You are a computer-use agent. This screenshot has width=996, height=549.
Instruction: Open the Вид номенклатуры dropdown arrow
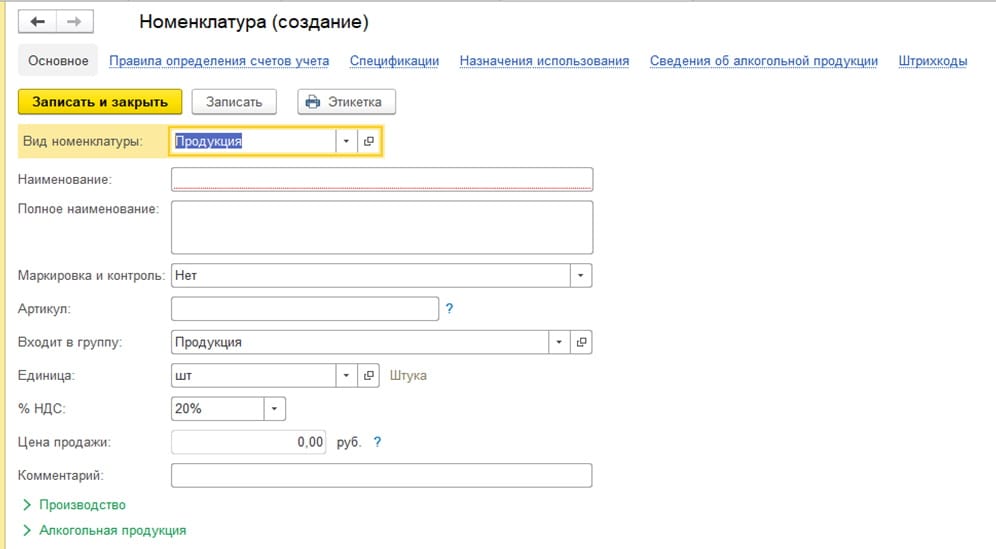pos(346,141)
